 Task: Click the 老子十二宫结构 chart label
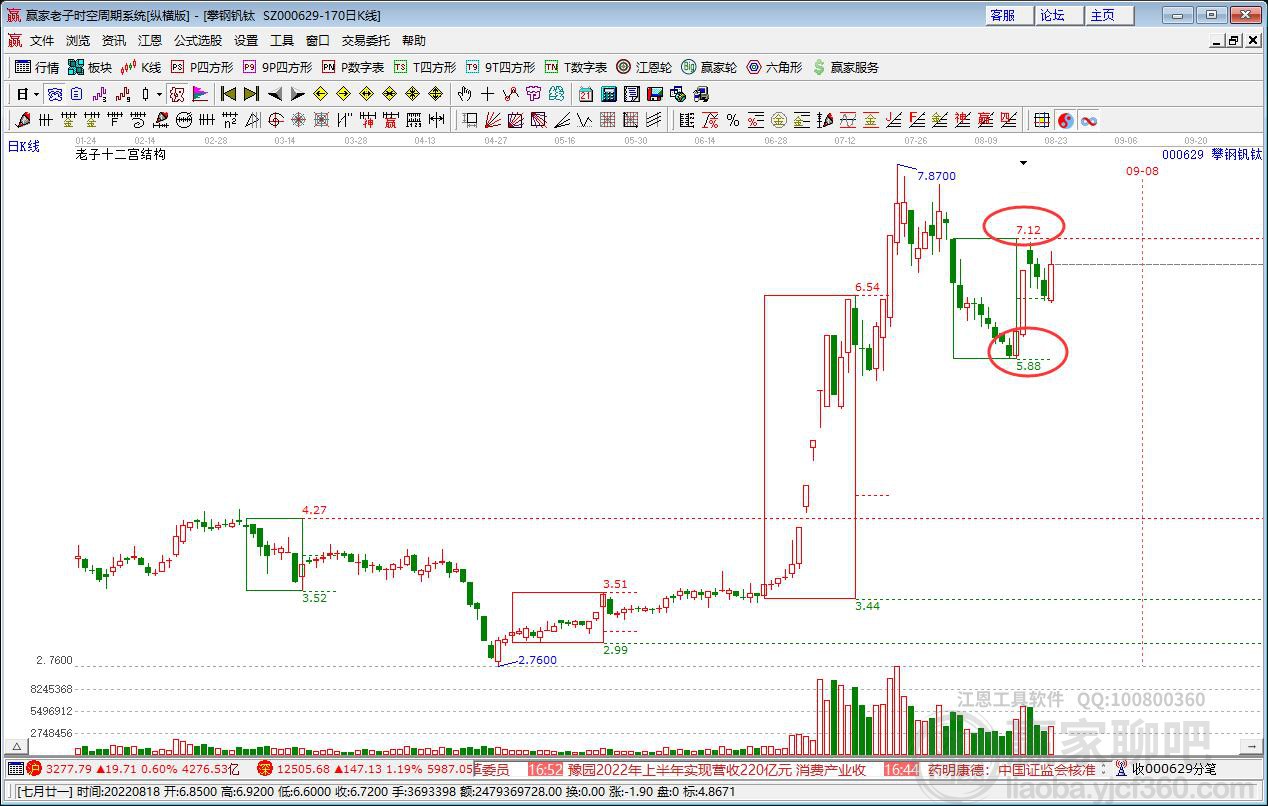[121, 155]
